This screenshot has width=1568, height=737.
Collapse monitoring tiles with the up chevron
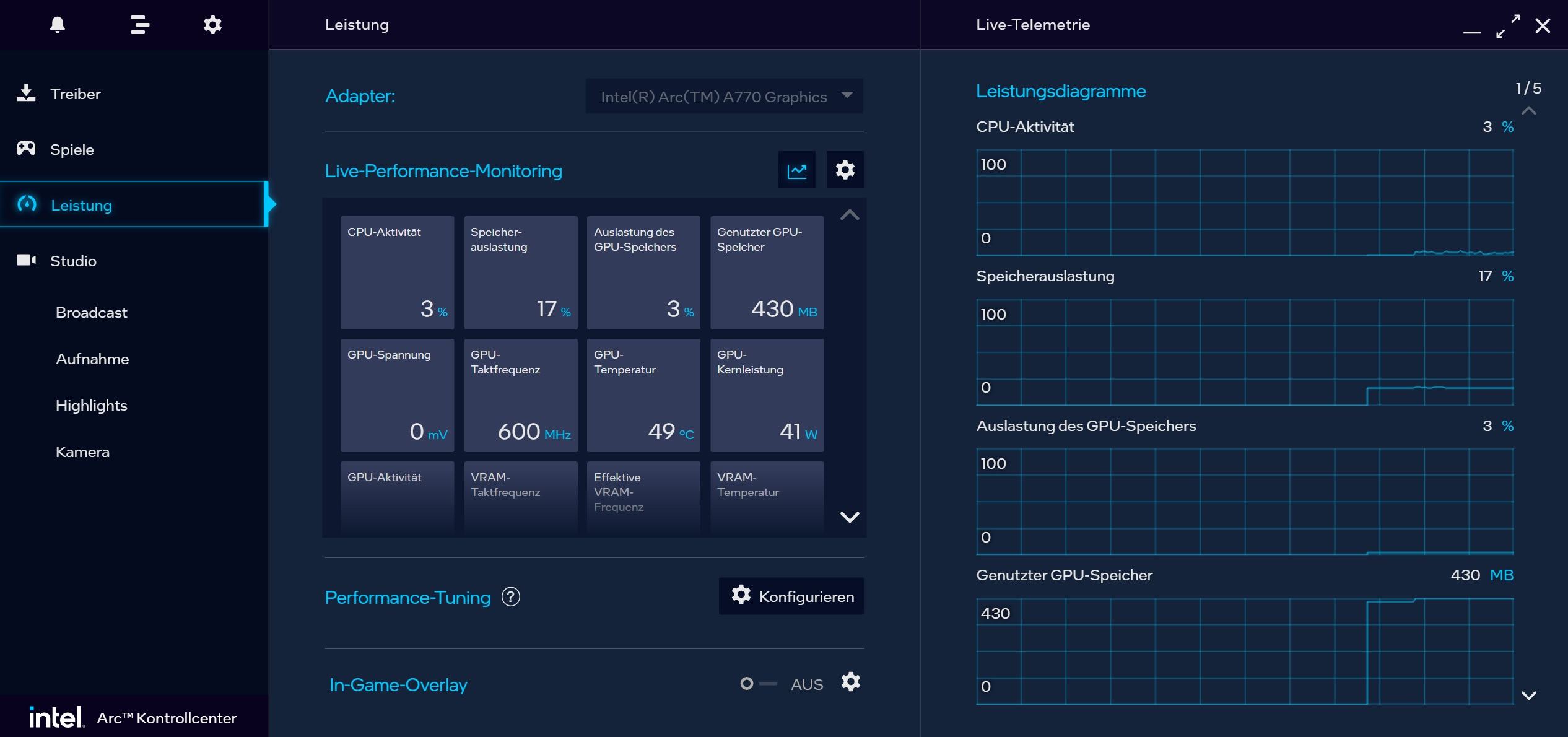[x=849, y=215]
